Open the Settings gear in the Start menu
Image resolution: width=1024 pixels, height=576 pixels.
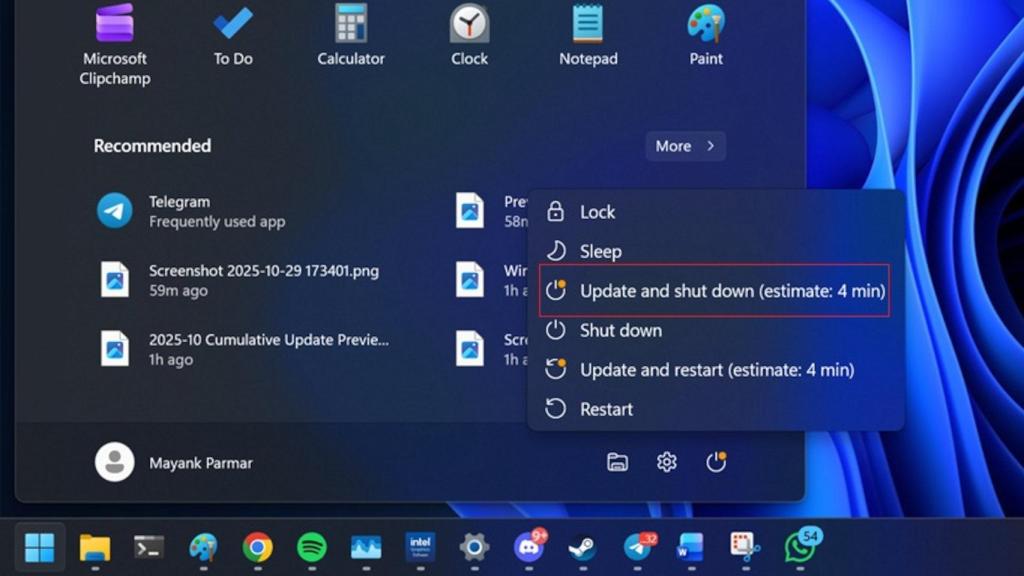click(668, 462)
